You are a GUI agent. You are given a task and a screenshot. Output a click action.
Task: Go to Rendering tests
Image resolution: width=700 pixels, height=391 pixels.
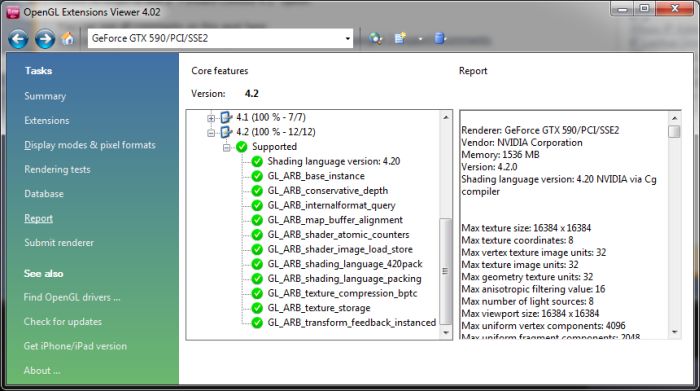coord(57,170)
